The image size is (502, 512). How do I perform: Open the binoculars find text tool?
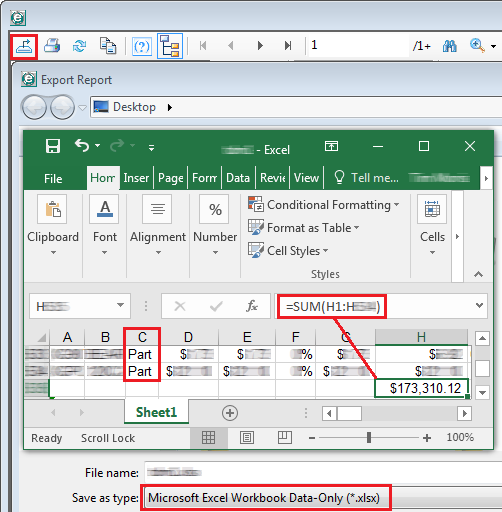click(x=450, y=46)
